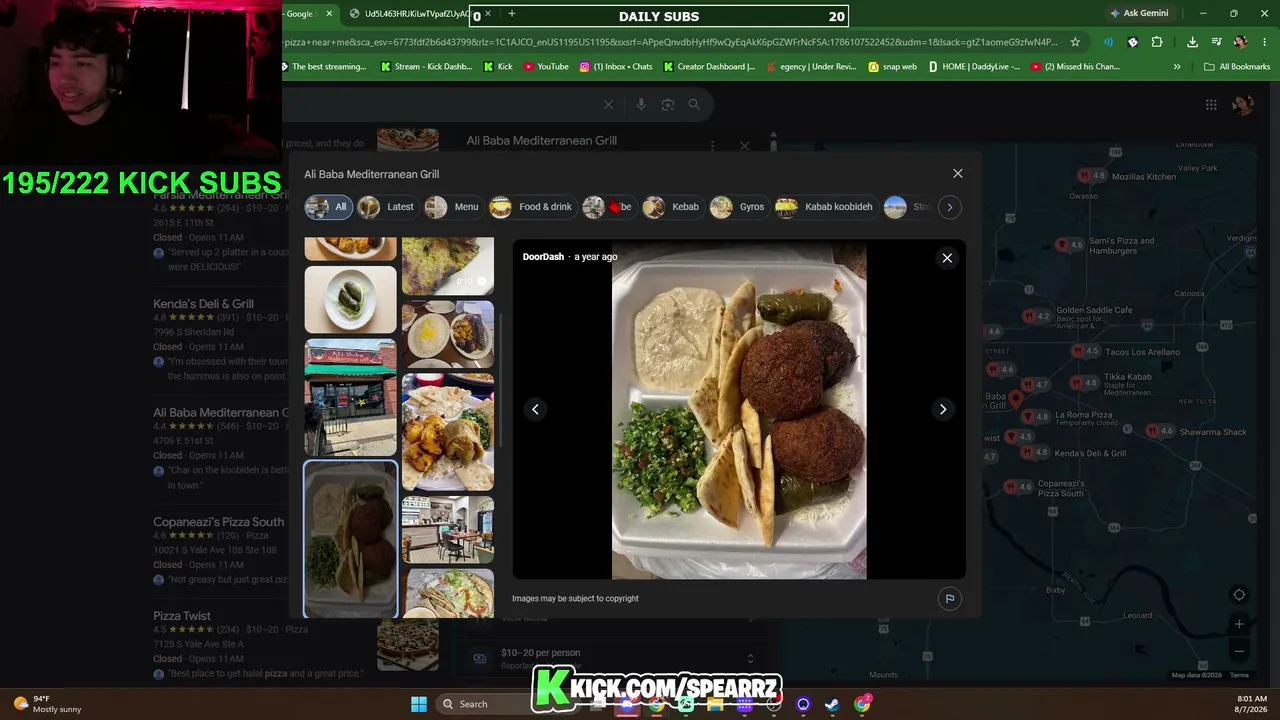Open the snap web bookmark
Screen dimensions: 1280x720
(893, 67)
